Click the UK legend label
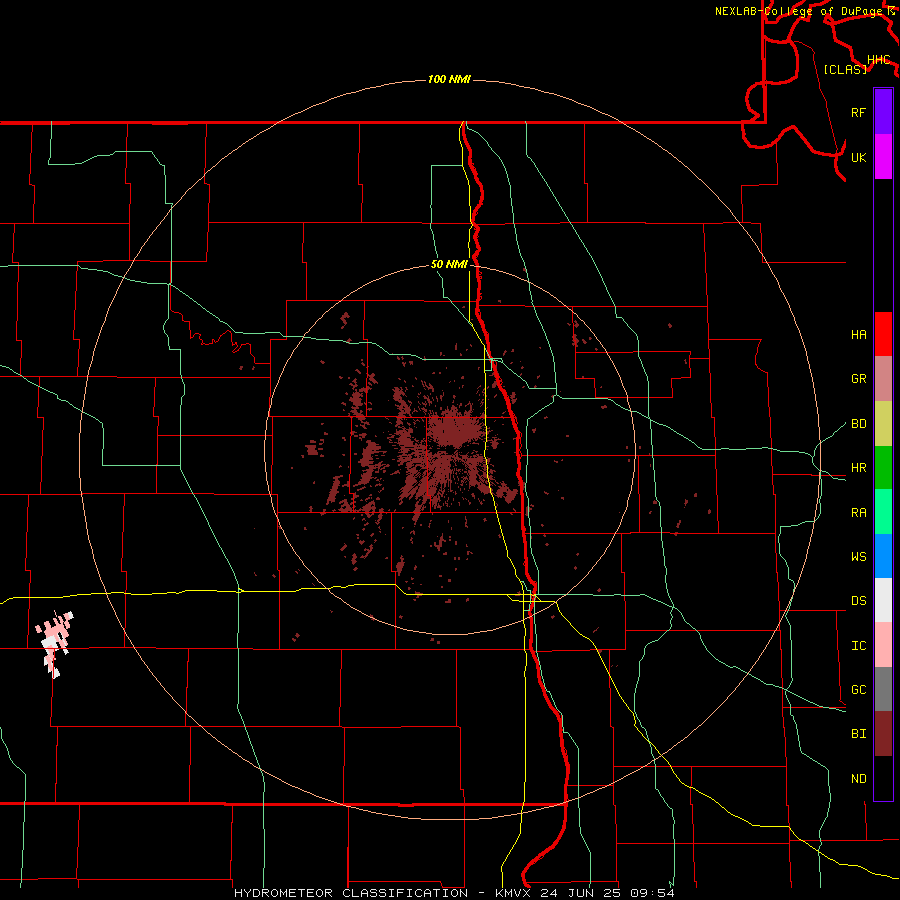This screenshot has height=900, width=900. tap(858, 157)
